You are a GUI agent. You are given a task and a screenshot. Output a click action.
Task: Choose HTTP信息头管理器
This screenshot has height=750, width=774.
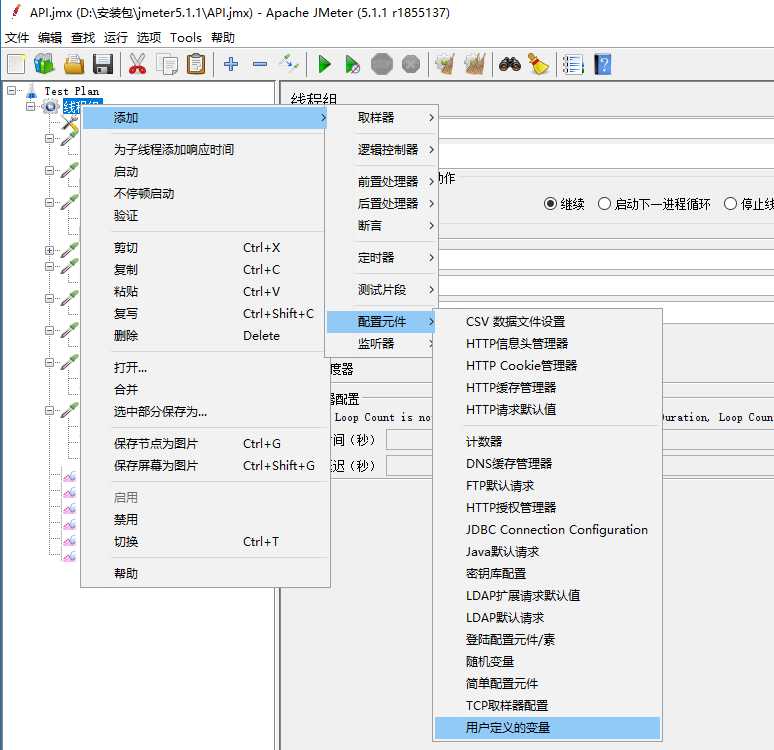click(x=547, y=344)
